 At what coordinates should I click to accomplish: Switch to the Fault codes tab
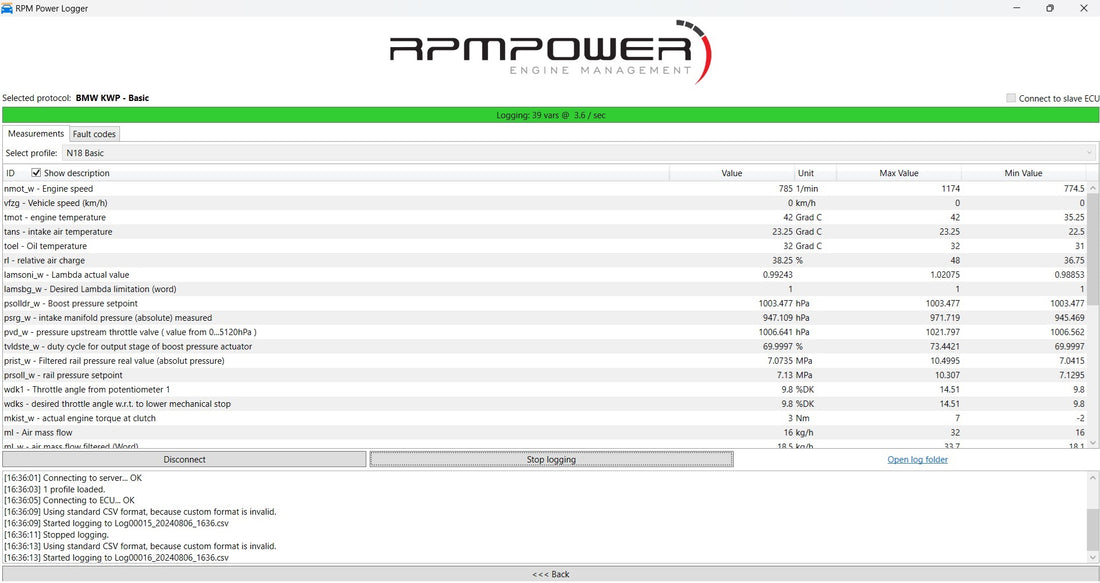click(x=94, y=133)
